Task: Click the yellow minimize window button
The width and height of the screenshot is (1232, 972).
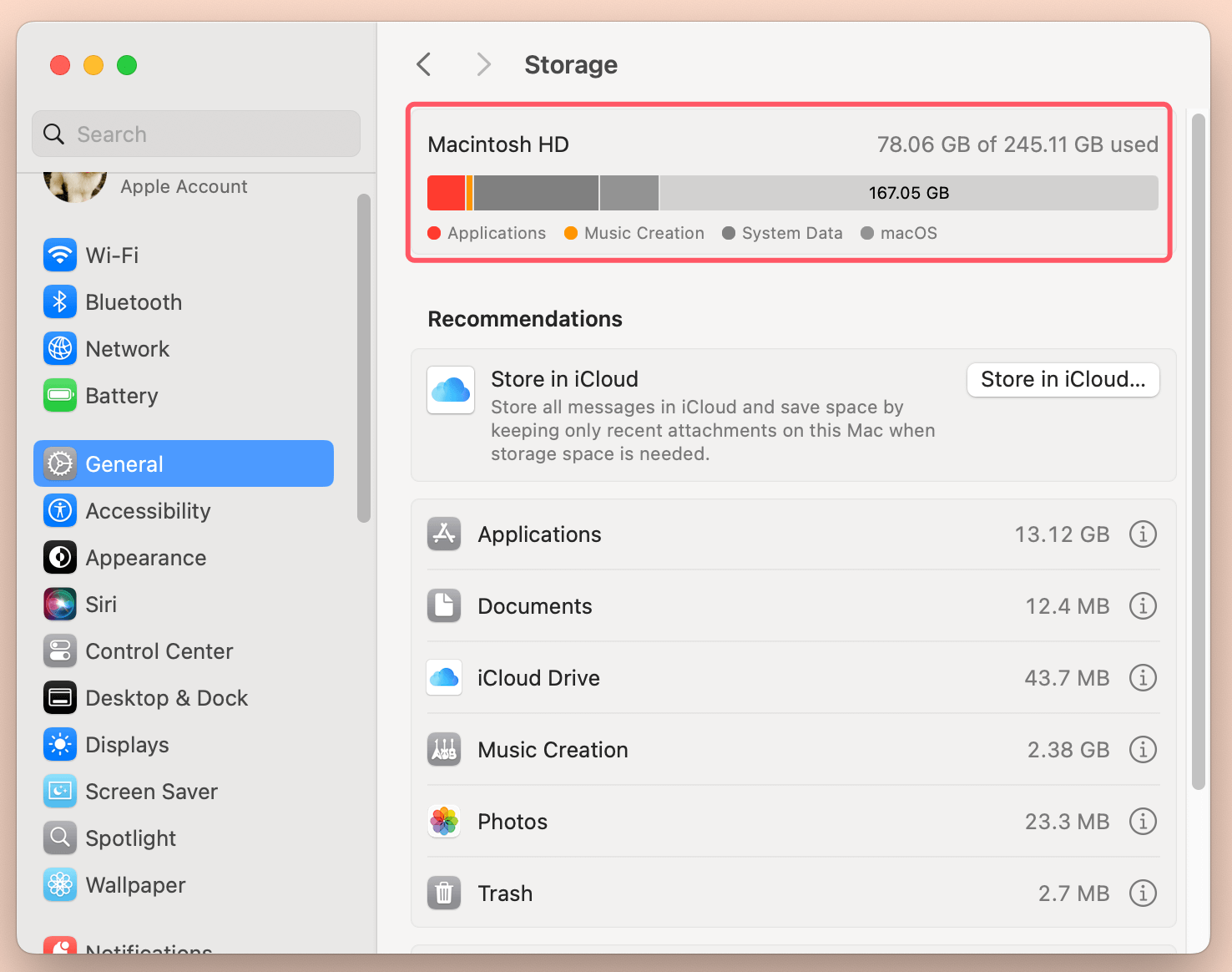Action: (93, 65)
